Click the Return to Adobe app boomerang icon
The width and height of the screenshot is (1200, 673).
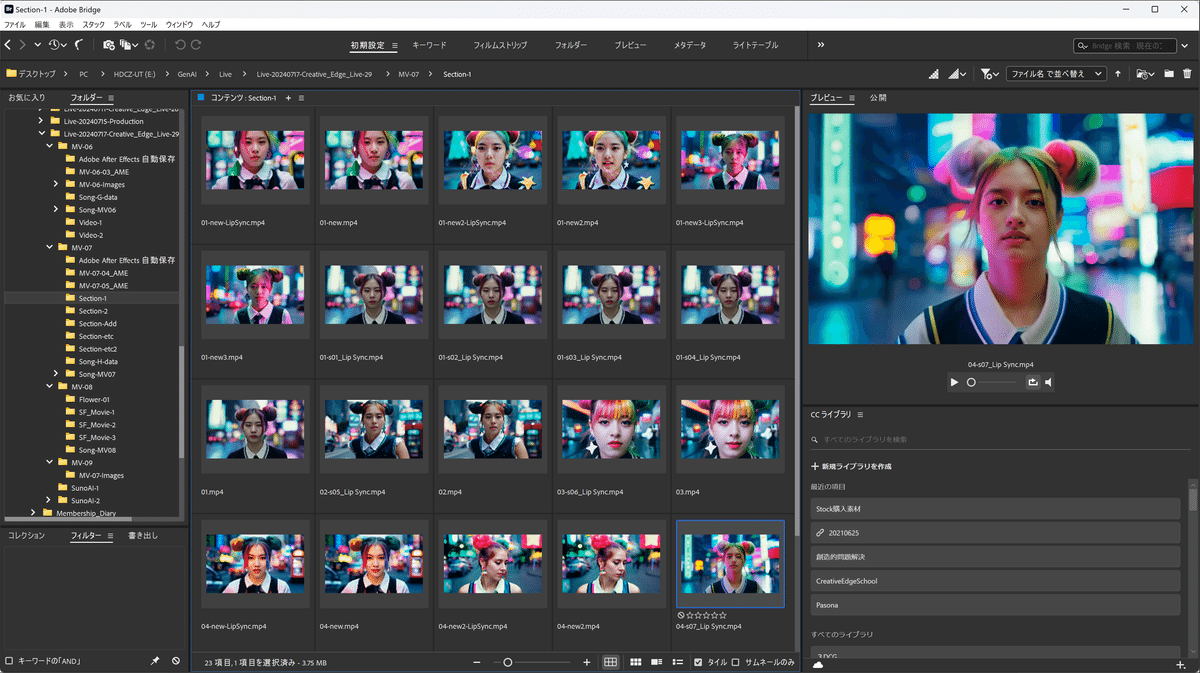(78, 45)
